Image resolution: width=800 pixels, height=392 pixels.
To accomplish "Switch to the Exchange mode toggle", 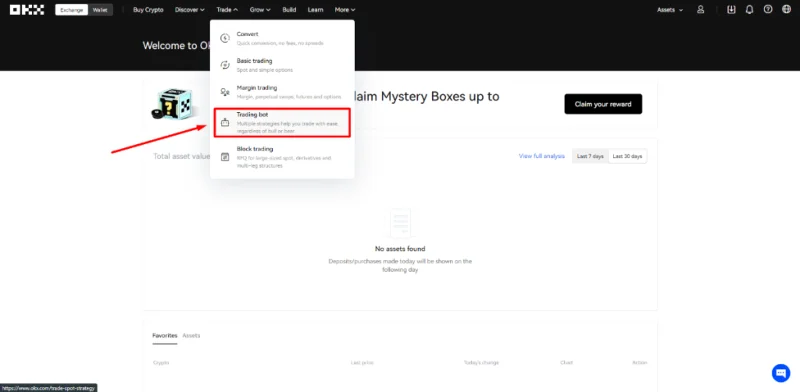I will (71, 10).
